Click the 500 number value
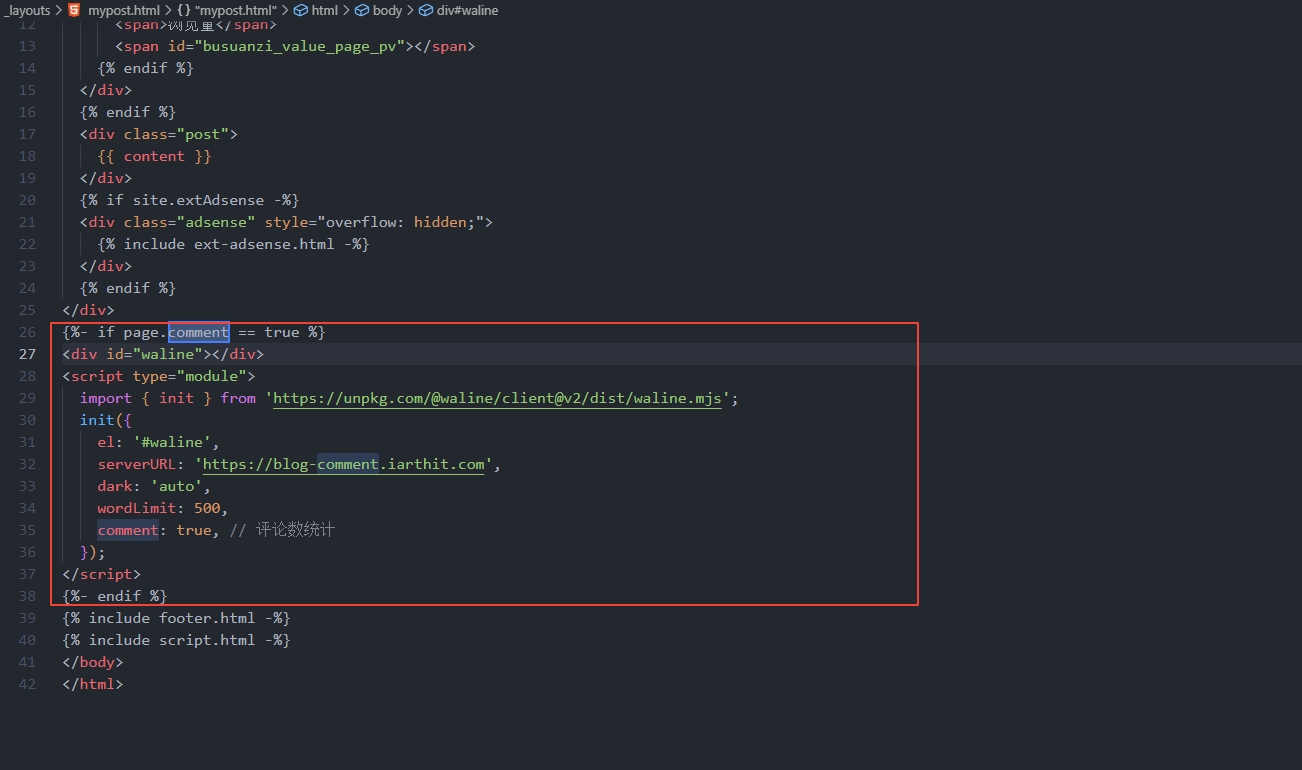The width and height of the screenshot is (1302, 770). pos(207,508)
